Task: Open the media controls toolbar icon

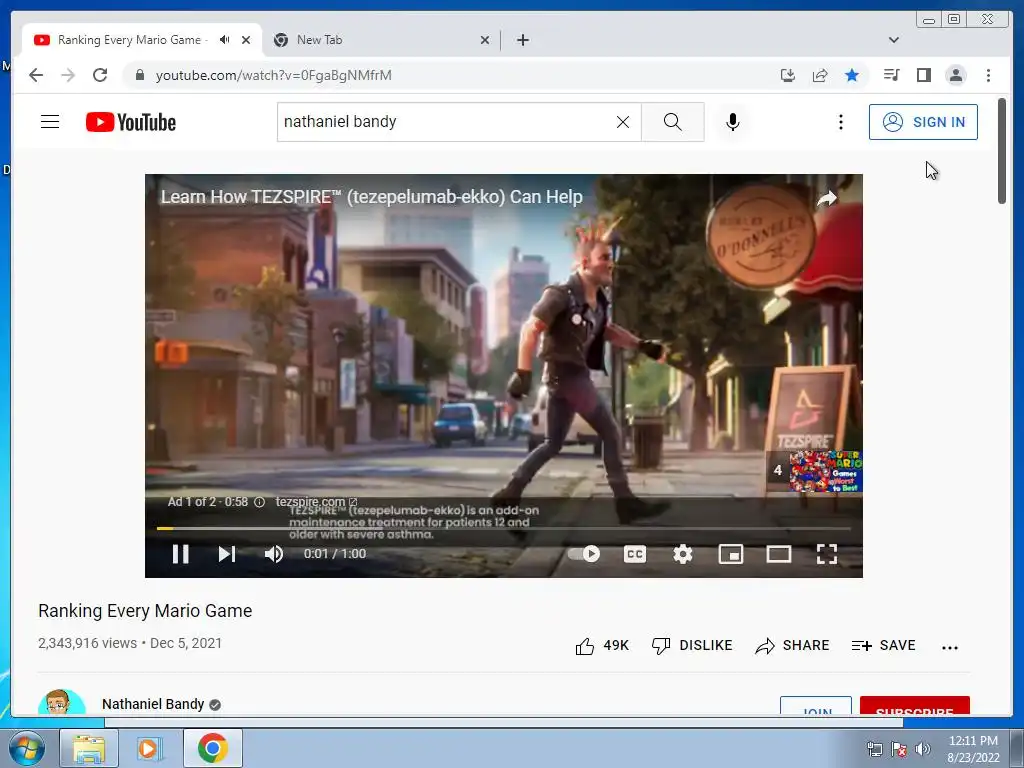Action: [891, 75]
